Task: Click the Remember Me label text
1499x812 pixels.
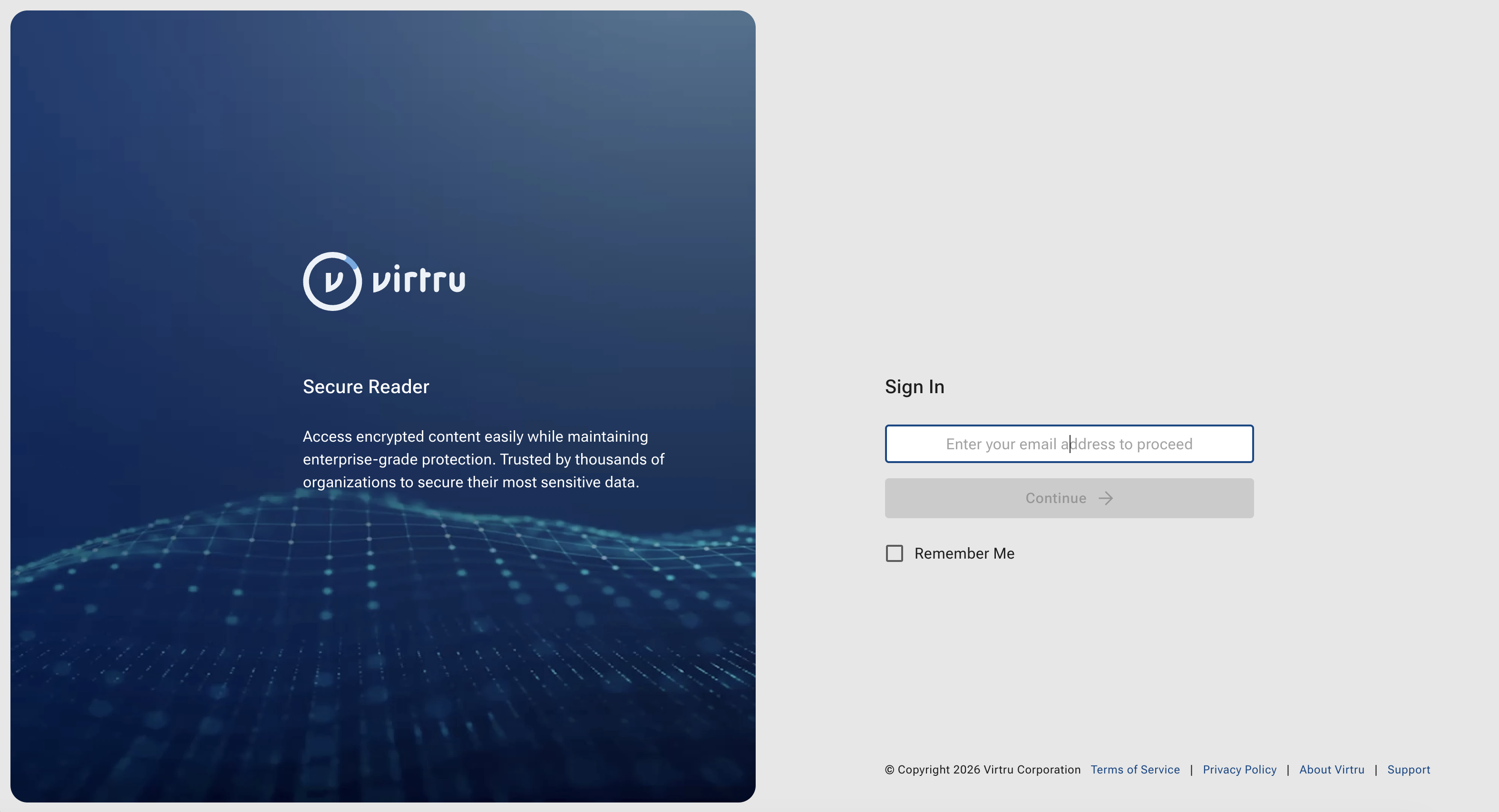Action: (964, 553)
